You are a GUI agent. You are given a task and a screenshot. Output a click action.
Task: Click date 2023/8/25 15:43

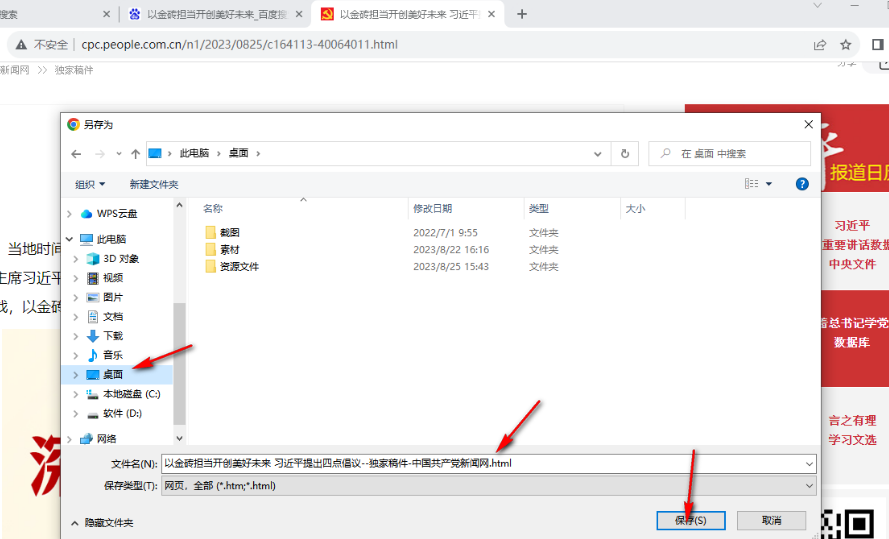coord(451,266)
